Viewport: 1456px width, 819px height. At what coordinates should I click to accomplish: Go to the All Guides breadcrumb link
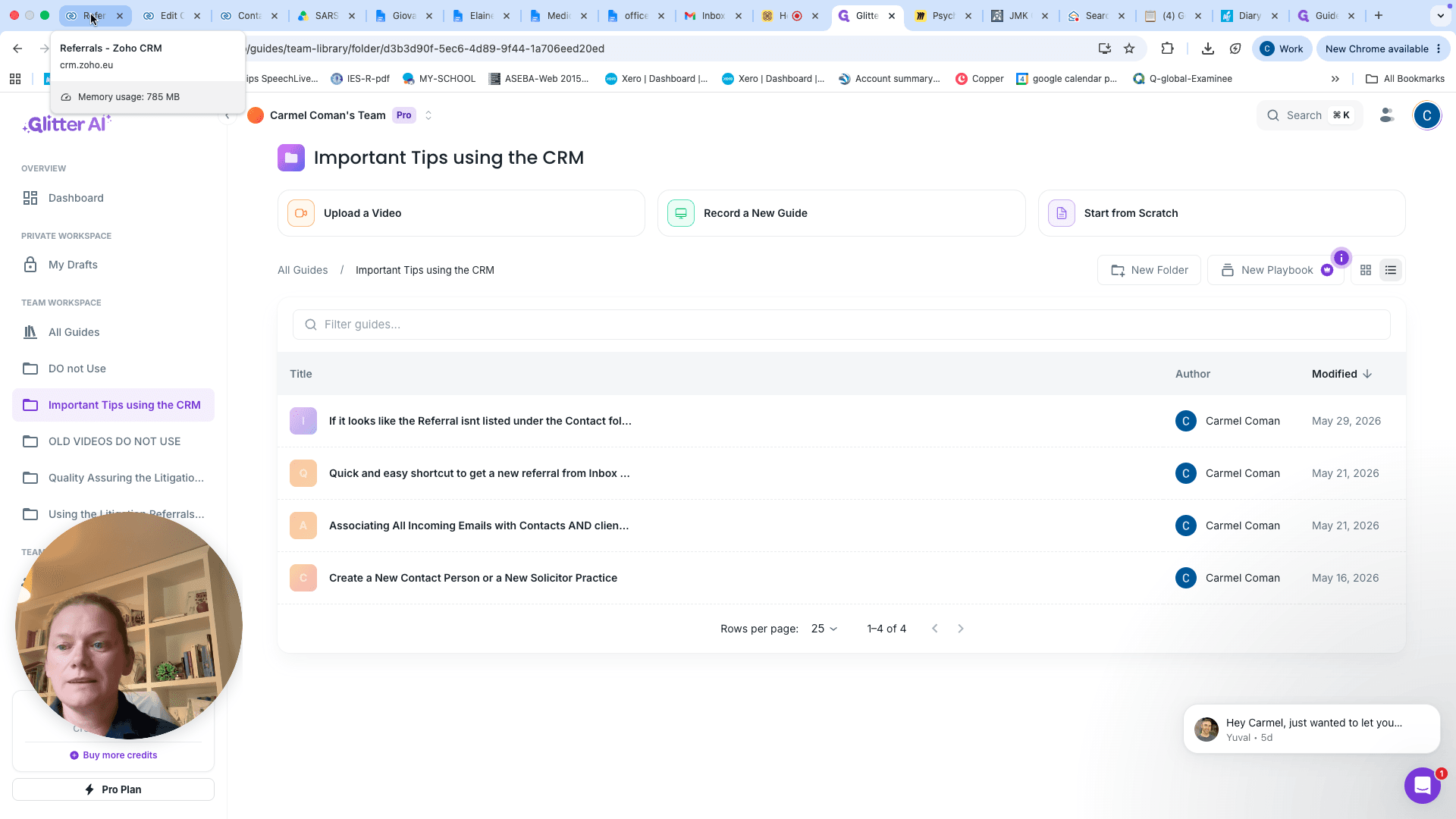[303, 270]
